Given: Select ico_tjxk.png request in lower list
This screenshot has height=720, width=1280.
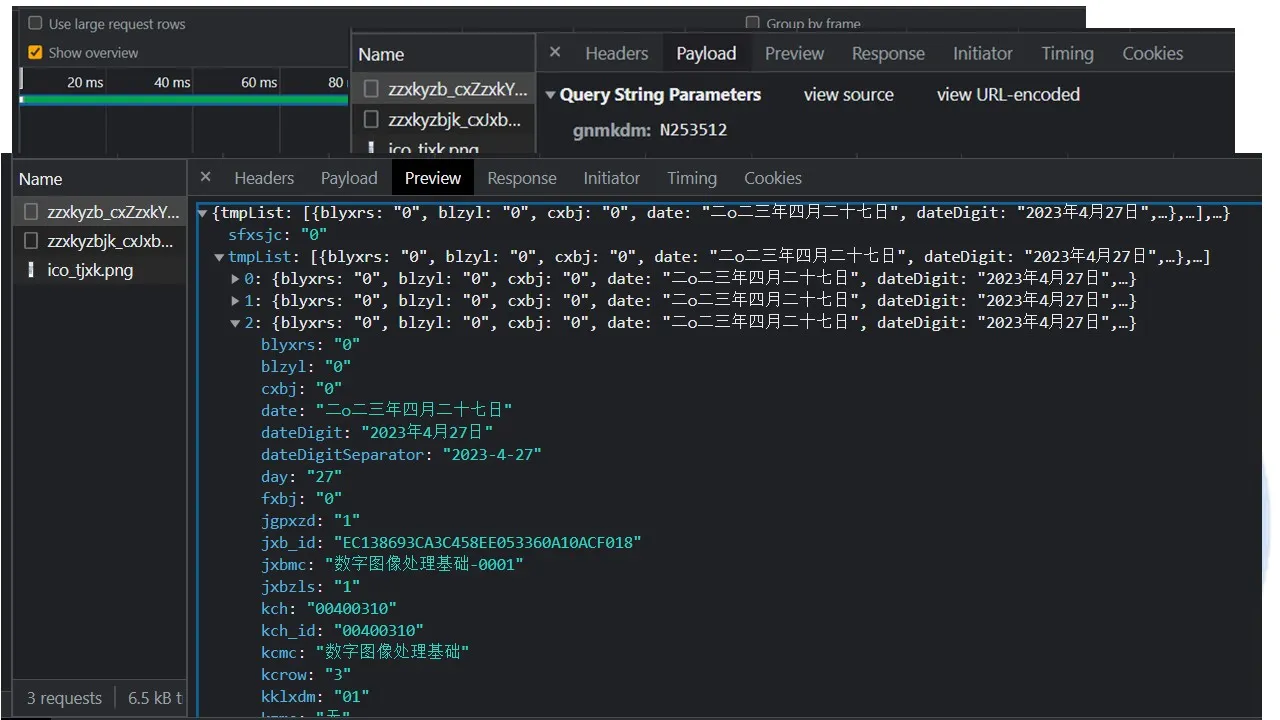Looking at the screenshot, I should (x=100, y=270).
